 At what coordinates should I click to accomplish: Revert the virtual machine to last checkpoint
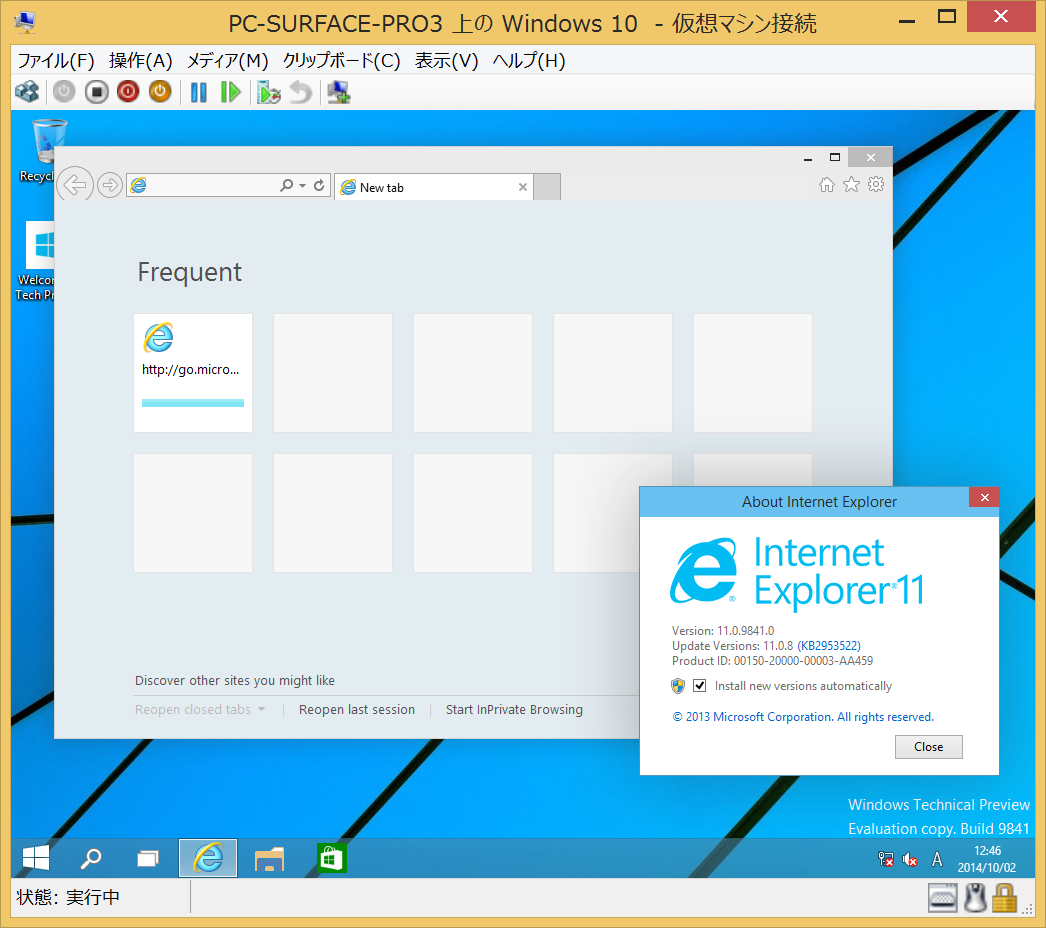[299, 91]
